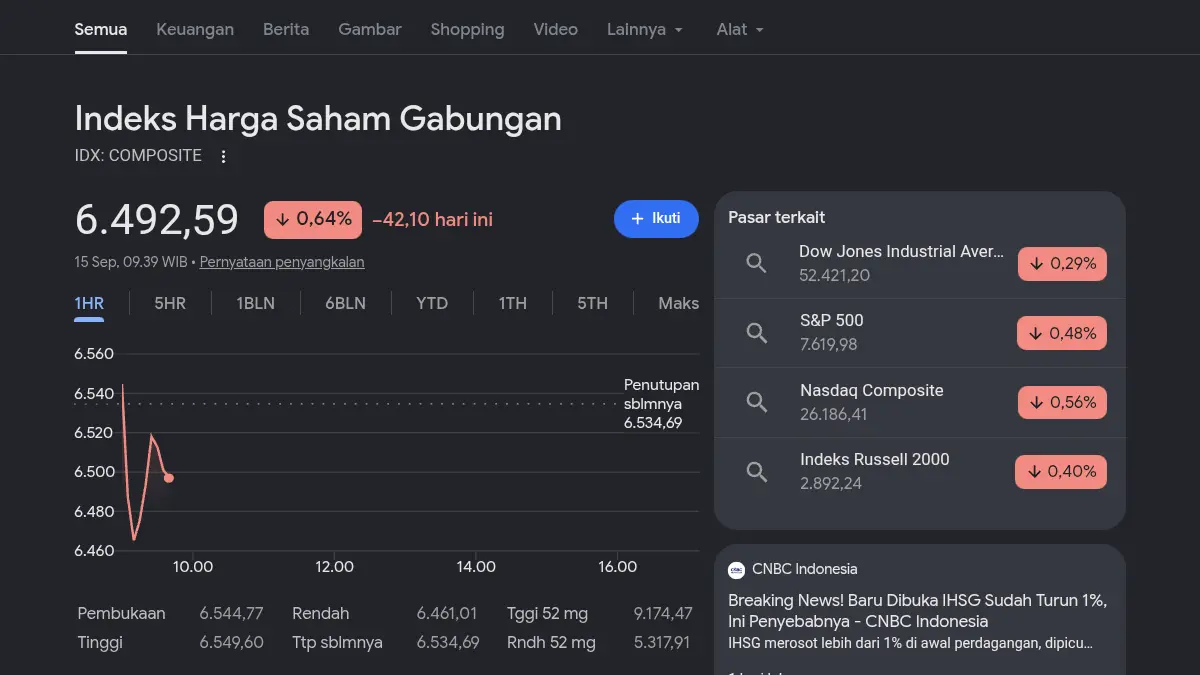Screen dimensions: 1200x675
Task: Click the 0,29% Dow Jones change badge
Action: (x=1062, y=264)
